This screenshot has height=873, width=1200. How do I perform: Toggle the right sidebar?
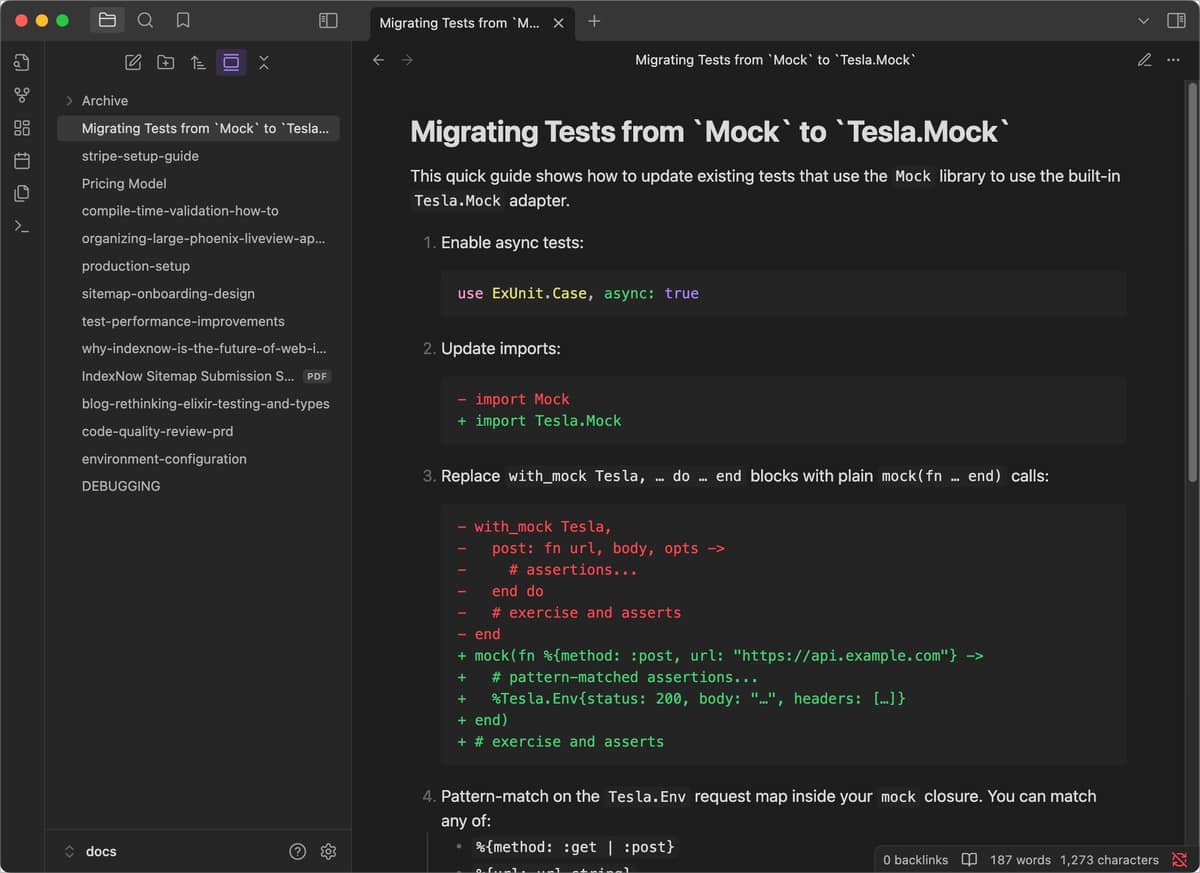click(x=1176, y=21)
